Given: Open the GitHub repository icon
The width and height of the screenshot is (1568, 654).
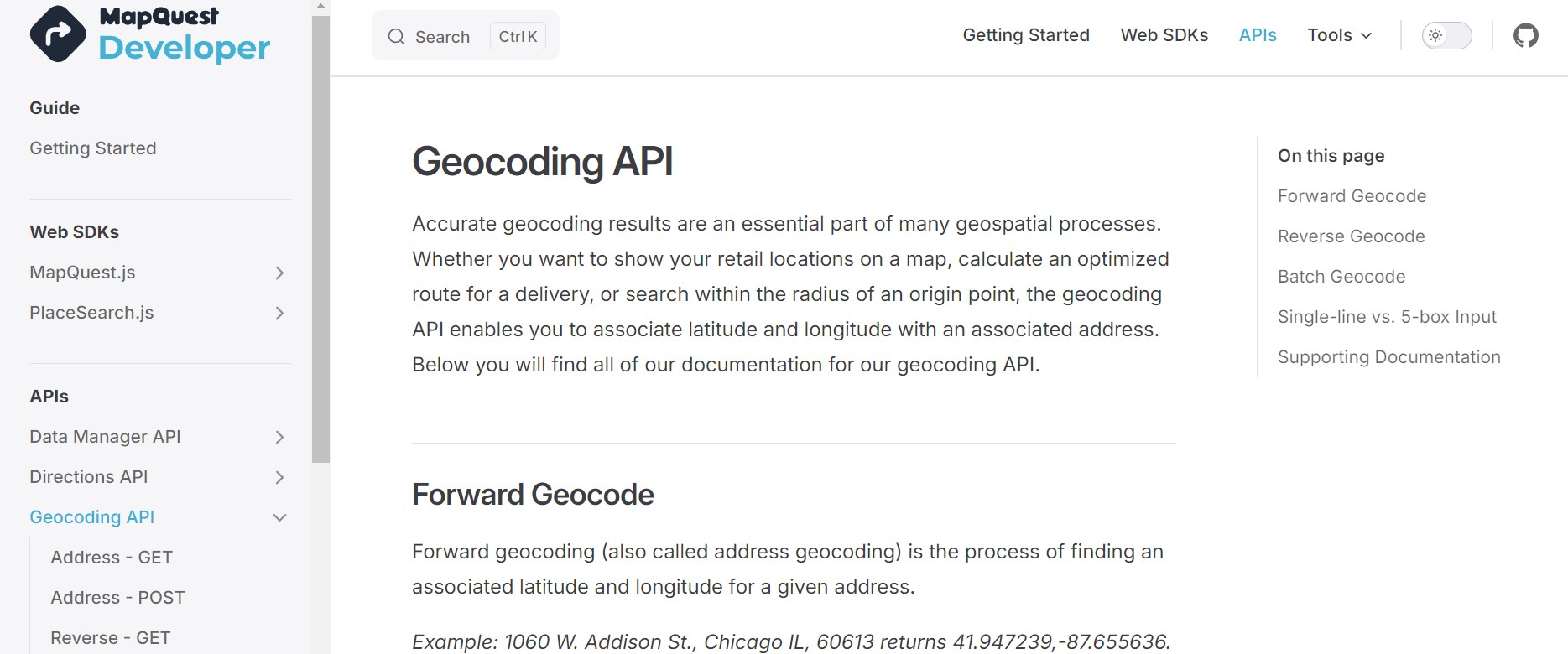Looking at the screenshot, I should (x=1525, y=35).
